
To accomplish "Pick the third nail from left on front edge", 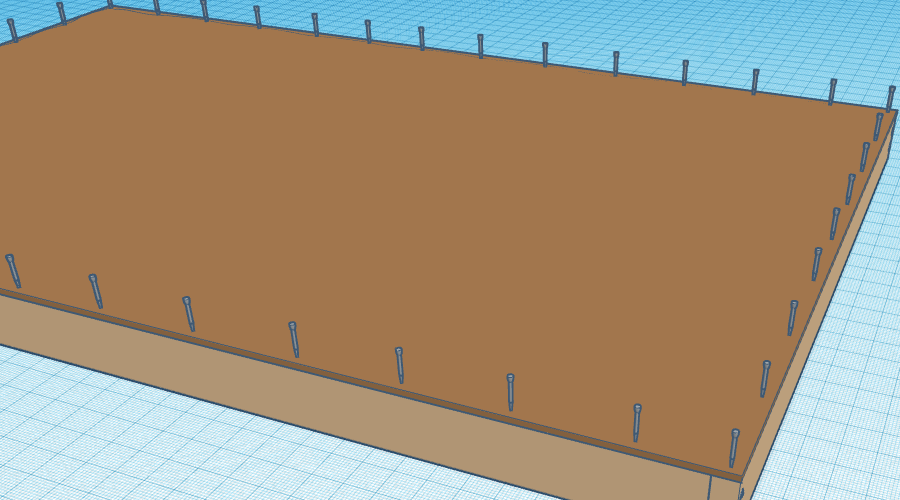I will click(189, 313).
